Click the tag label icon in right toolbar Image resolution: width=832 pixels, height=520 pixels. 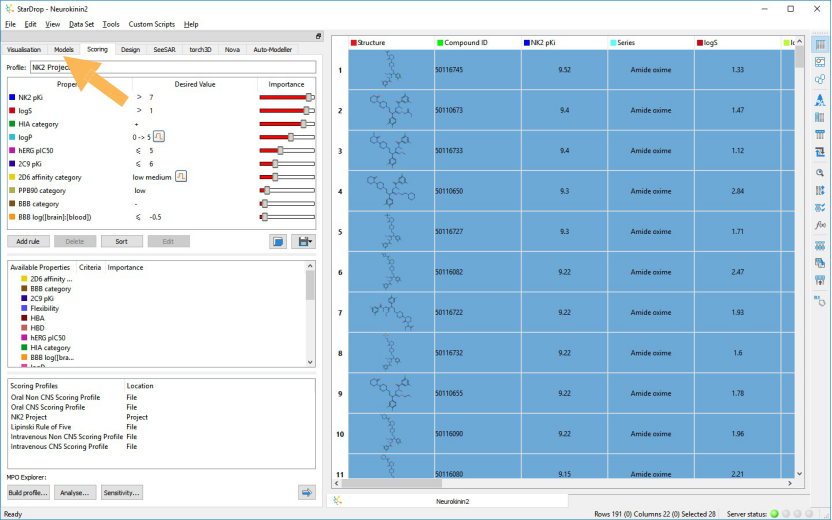(x=820, y=300)
